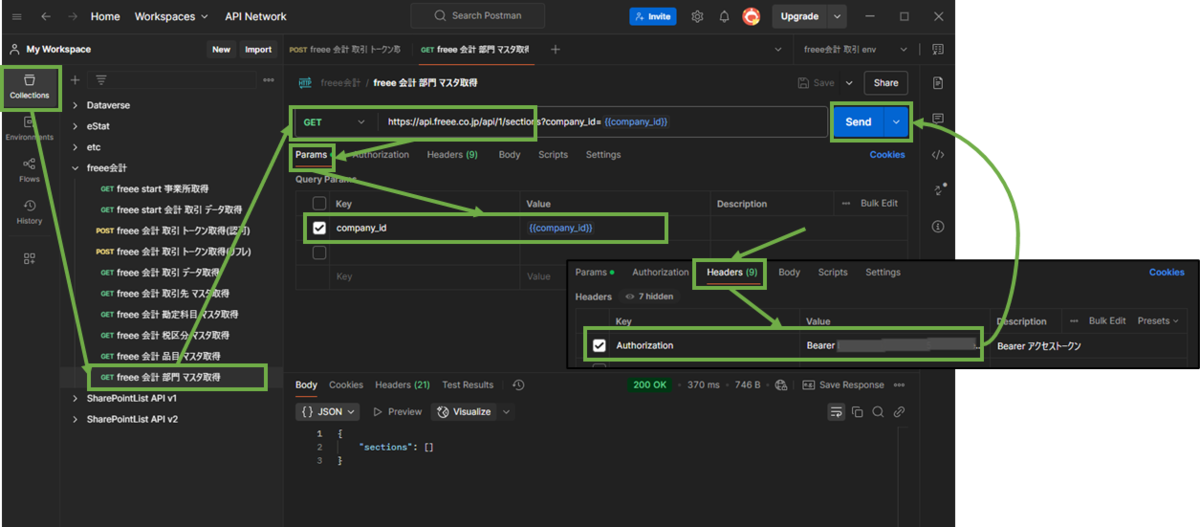Image resolution: width=1200 pixels, height=527 pixels.
Task: Click the Send button
Action: coord(858,122)
